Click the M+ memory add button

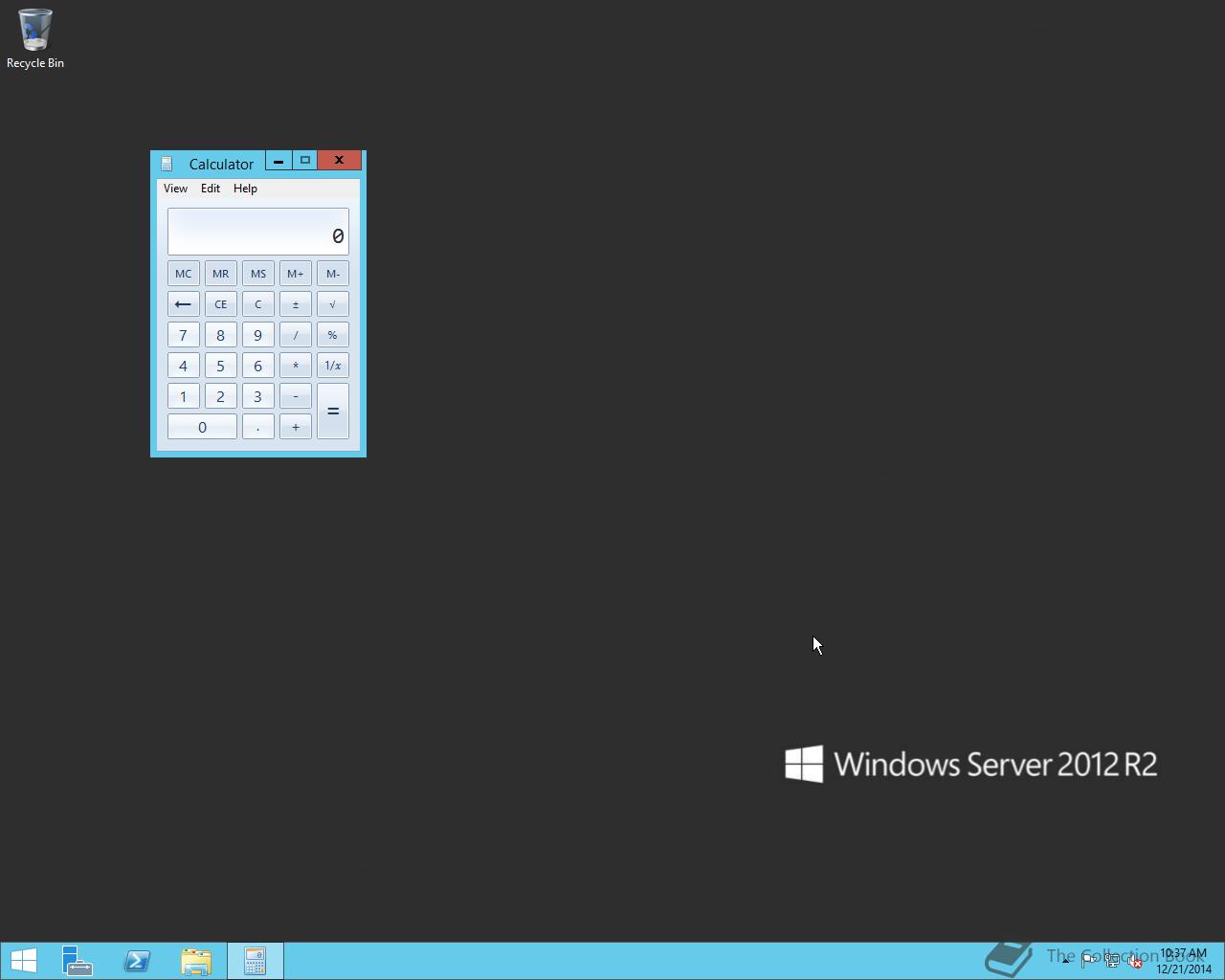[x=295, y=274]
